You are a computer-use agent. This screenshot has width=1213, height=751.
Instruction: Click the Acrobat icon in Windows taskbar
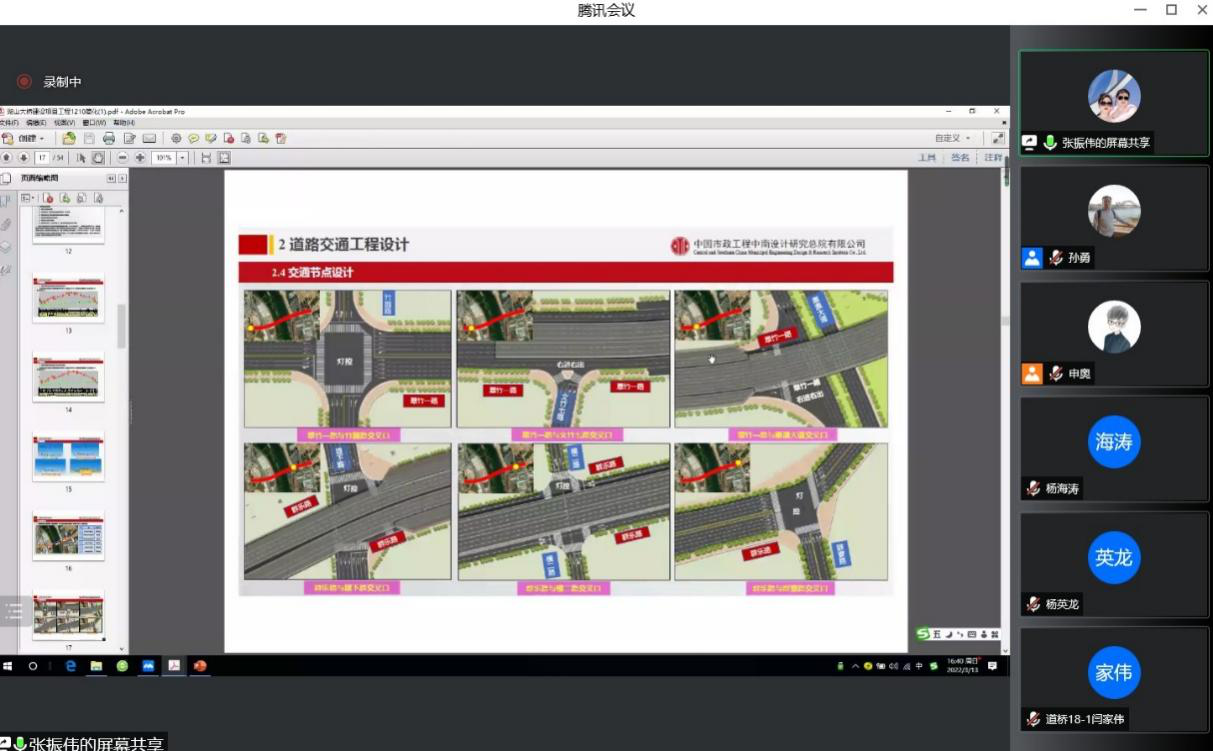[173, 666]
